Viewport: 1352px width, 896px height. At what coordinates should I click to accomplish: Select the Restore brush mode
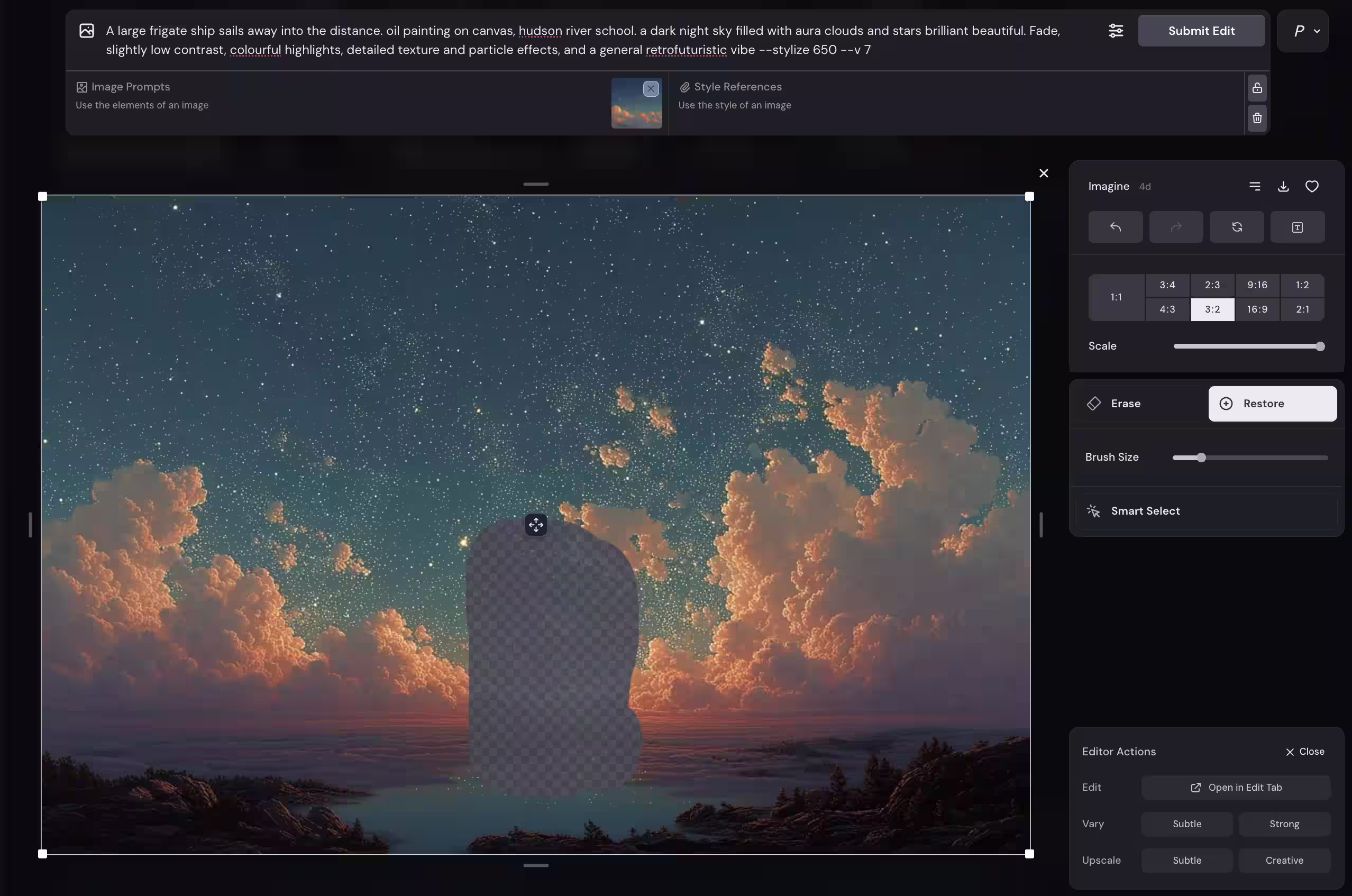1272,404
